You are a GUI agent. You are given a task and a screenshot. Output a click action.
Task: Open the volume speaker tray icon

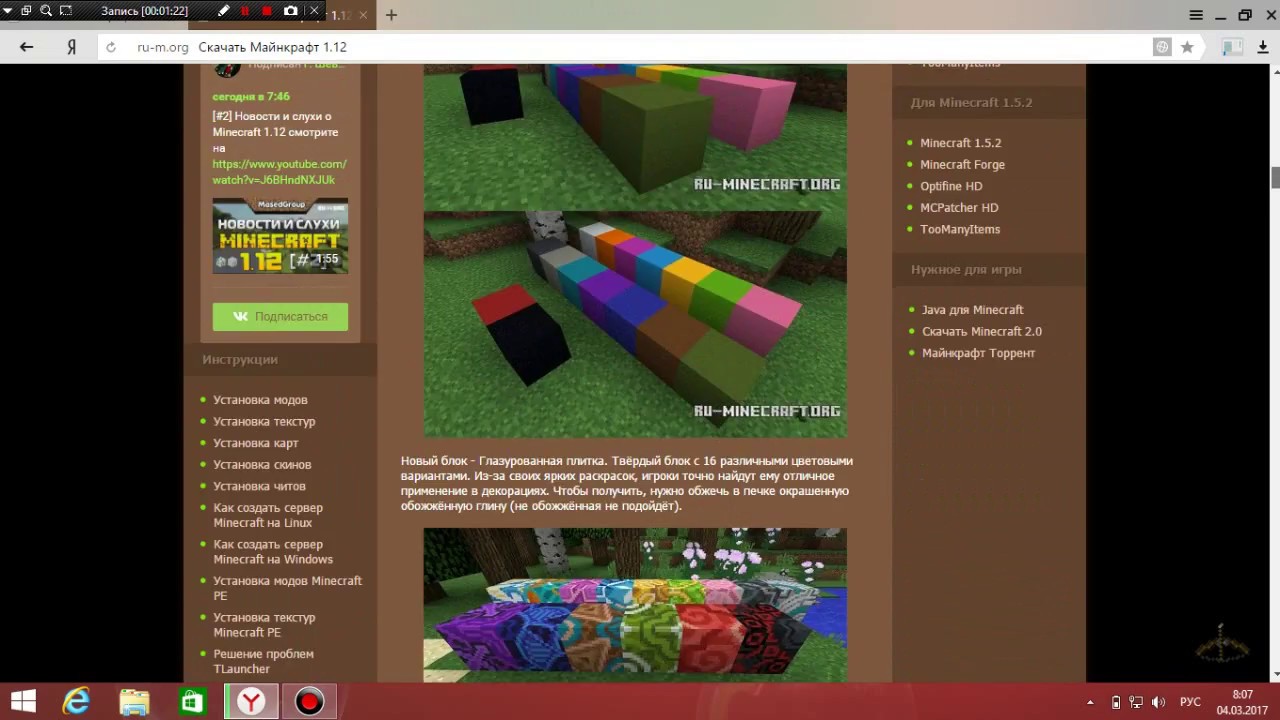click(x=1159, y=702)
